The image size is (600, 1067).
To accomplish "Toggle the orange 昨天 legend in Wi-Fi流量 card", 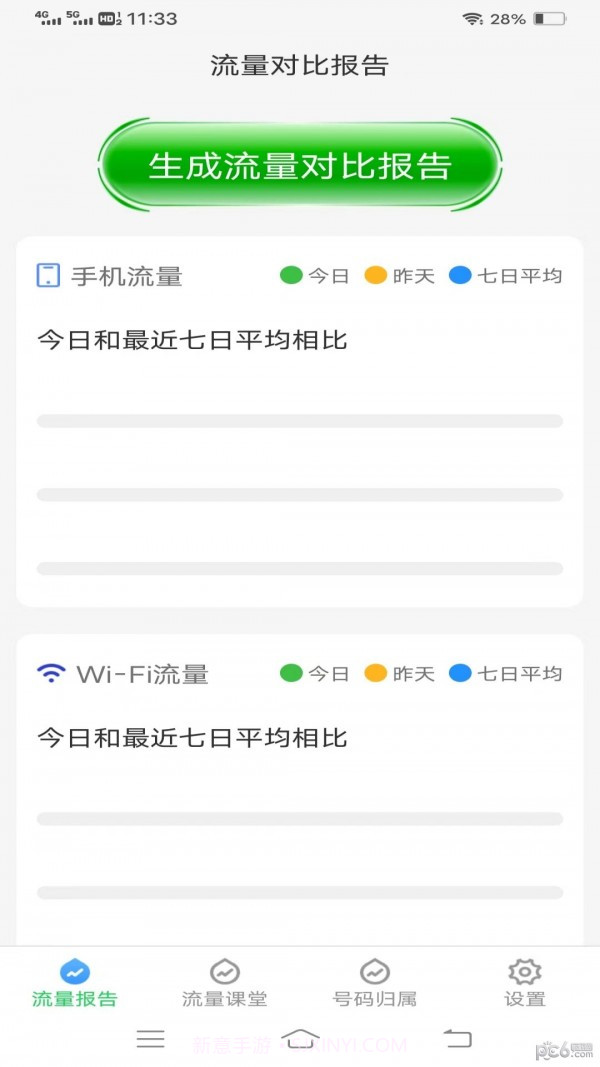I will coord(398,674).
